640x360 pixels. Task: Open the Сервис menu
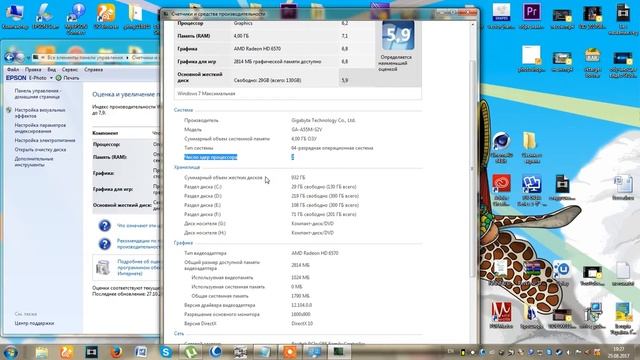click(x=70, y=69)
